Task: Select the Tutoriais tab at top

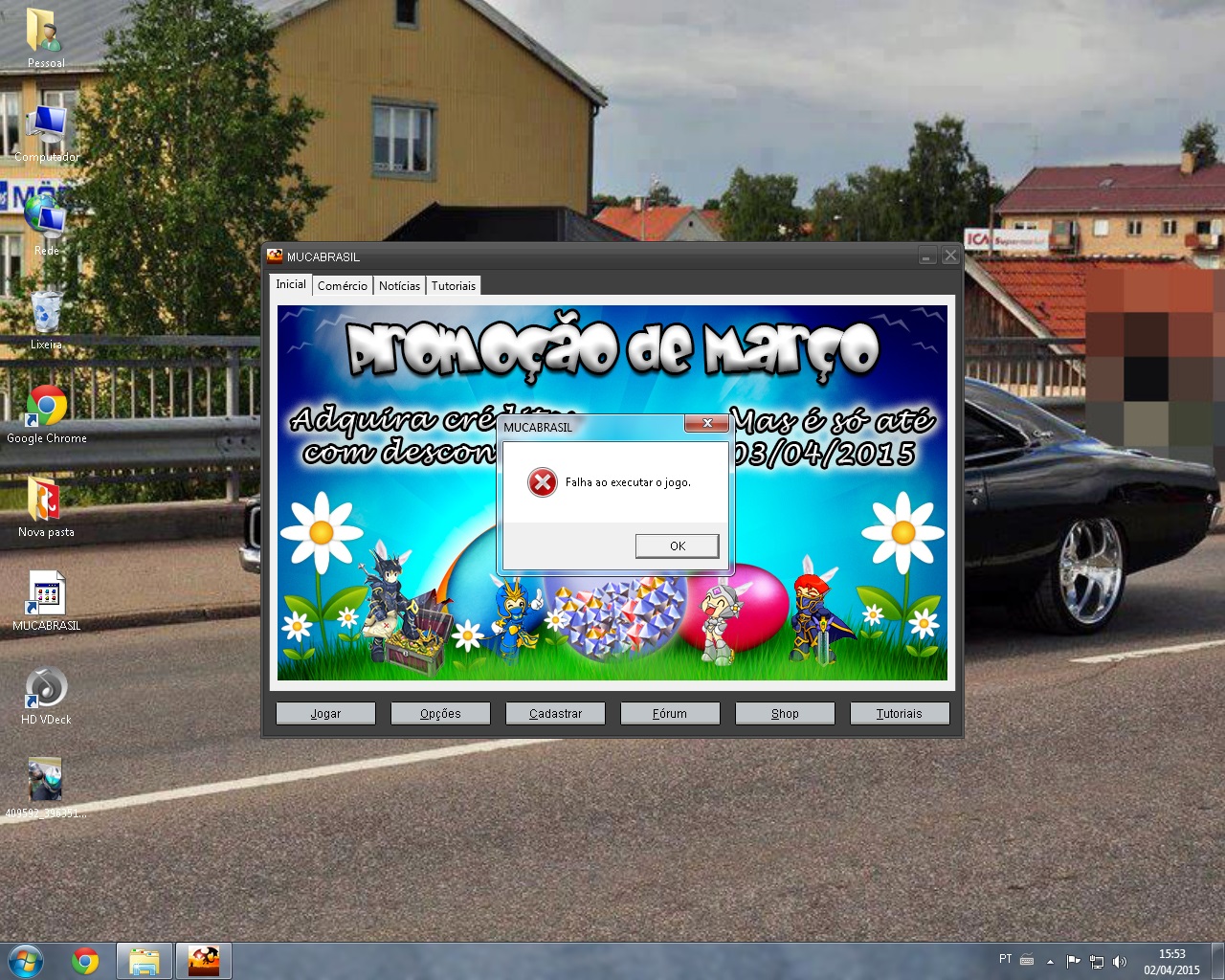Action: (x=453, y=285)
